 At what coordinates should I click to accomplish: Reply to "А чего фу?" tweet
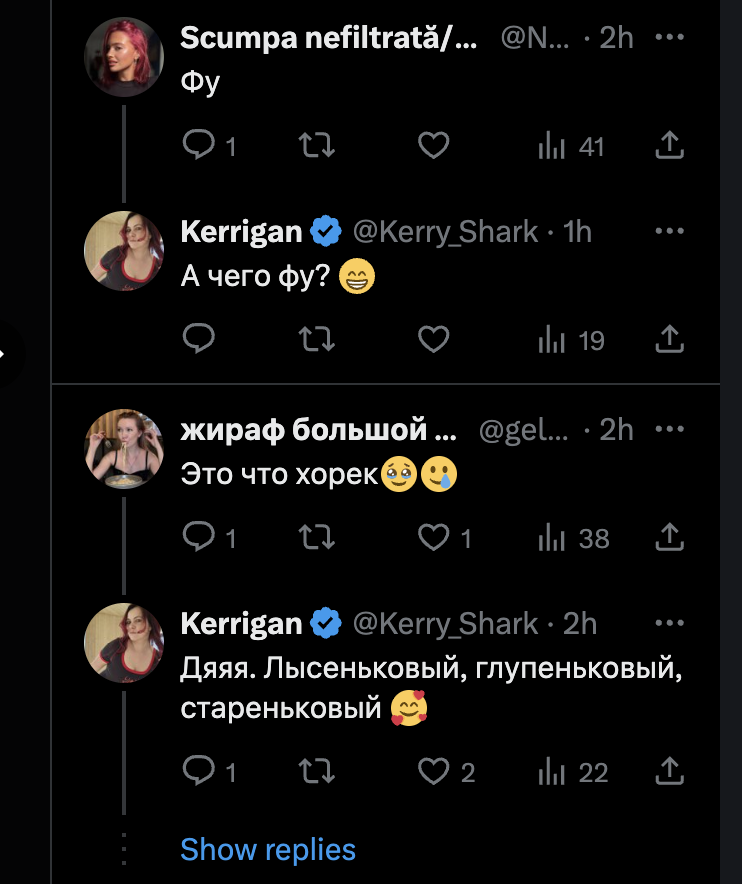click(x=199, y=340)
